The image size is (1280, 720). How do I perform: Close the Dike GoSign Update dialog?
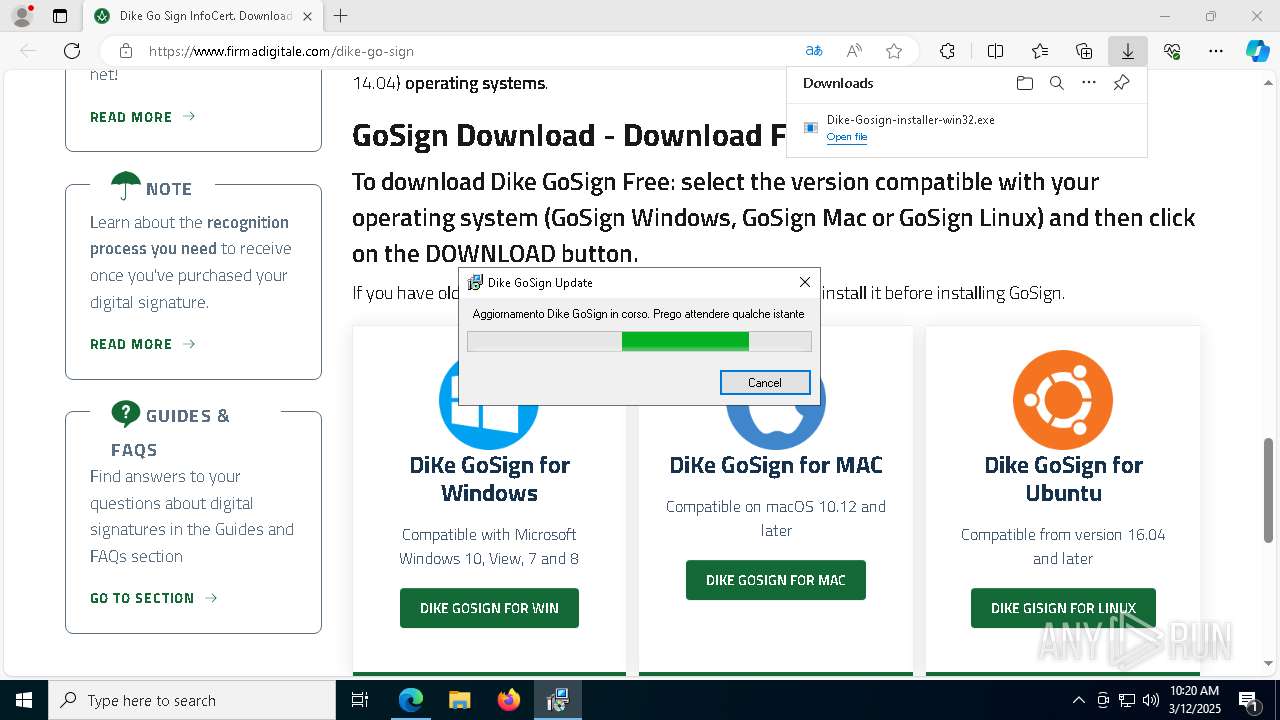tap(804, 282)
